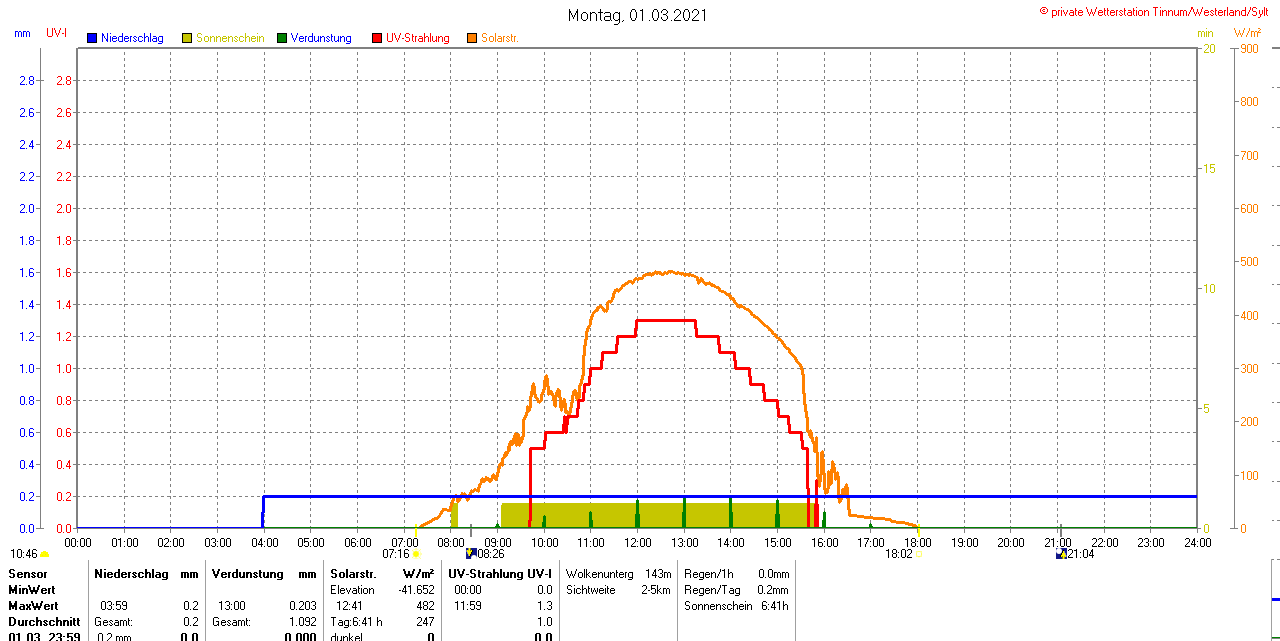Viewport: 1280px width, 641px height.
Task: Click the 12:00 tick on time axis
Action: (637, 542)
